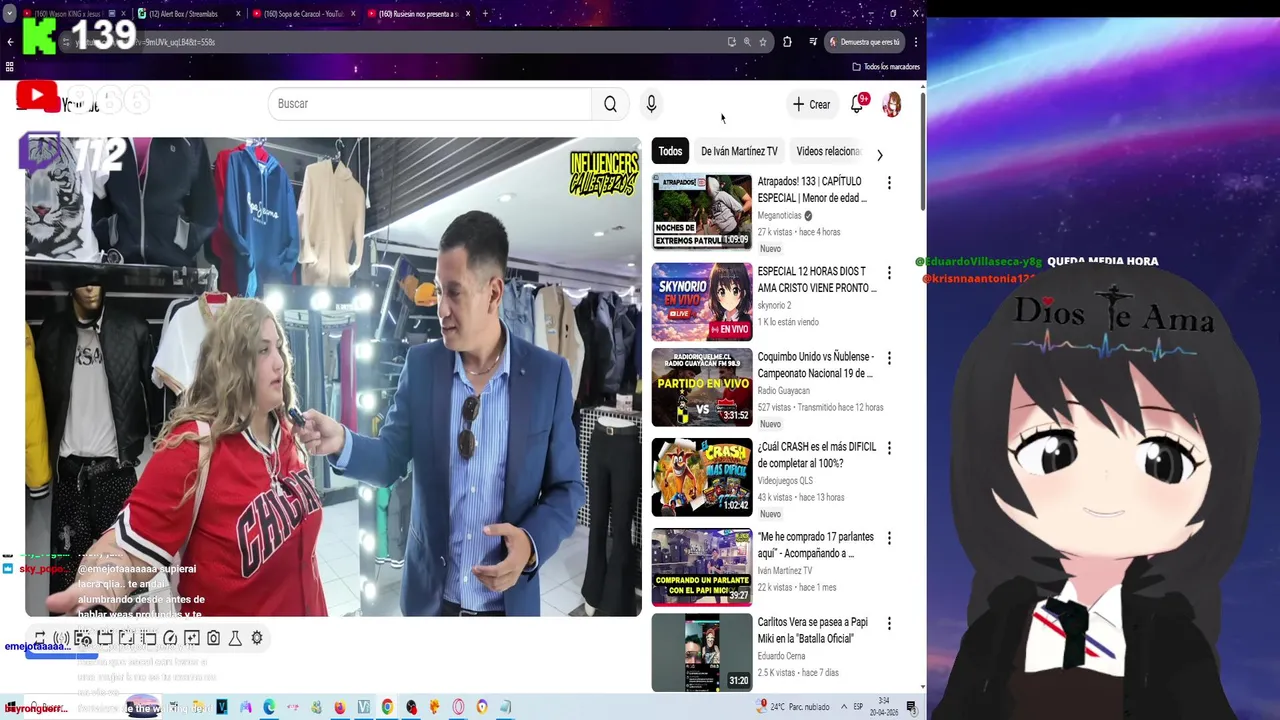This screenshot has width=1280, height=720.
Task: Open ¿Cuál CRASH es el más DIFICIL title
Action: [x=816, y=455]
